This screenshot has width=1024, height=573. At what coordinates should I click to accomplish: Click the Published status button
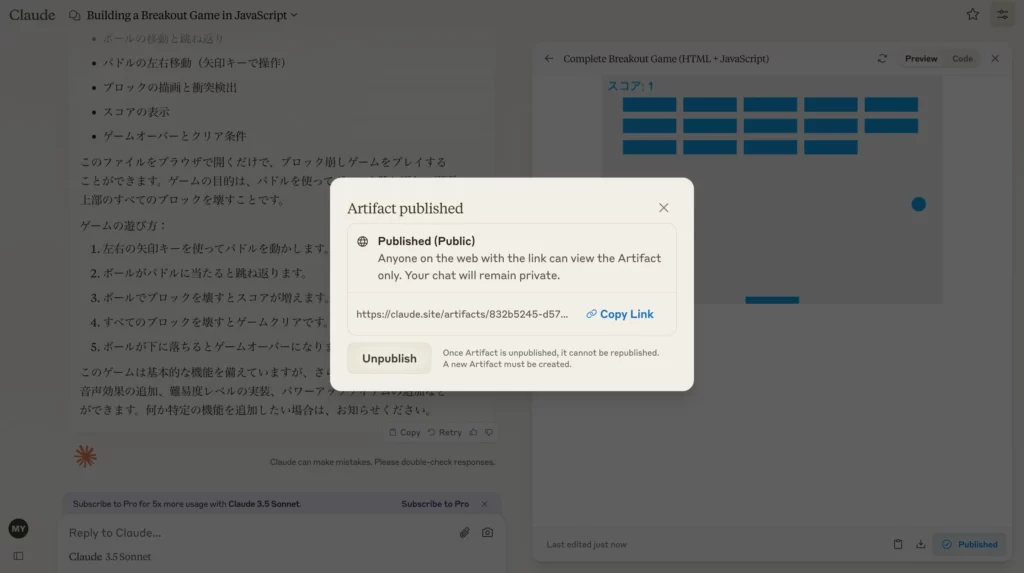pos(970,544)
